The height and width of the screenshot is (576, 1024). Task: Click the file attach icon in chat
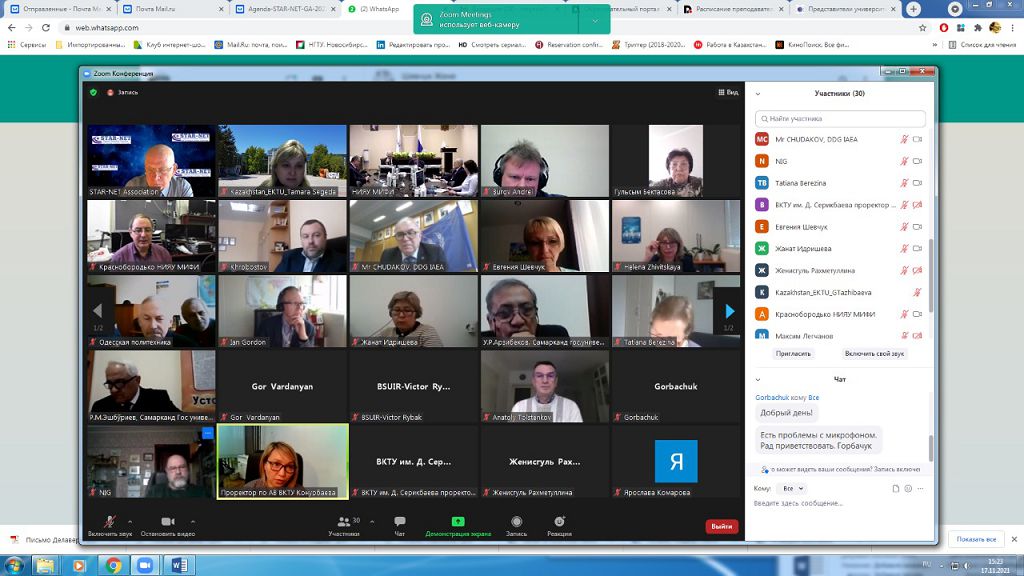(896, 488)
